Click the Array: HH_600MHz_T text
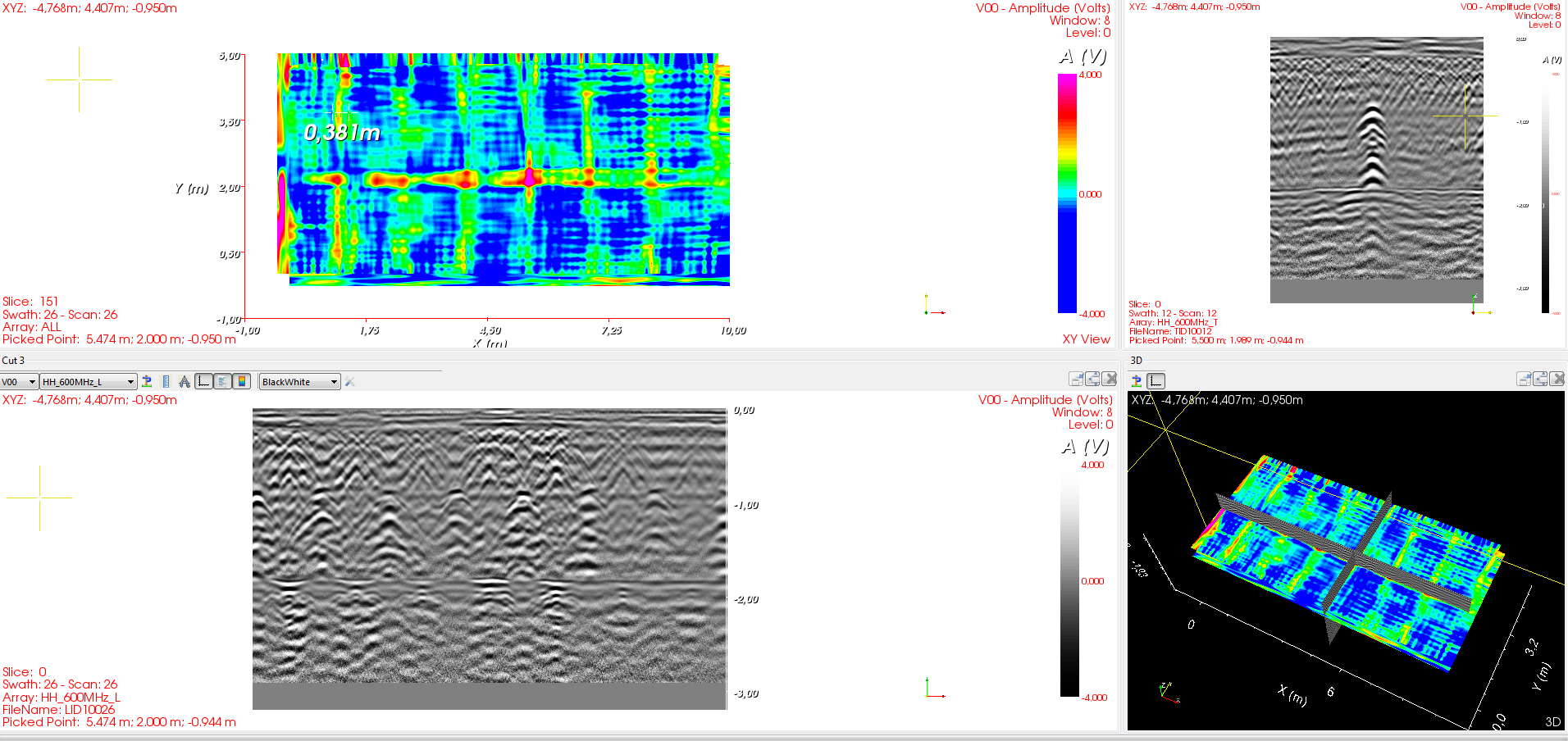The width and height of the screenshot is (1568, 741). click(x=1174, y=322)
